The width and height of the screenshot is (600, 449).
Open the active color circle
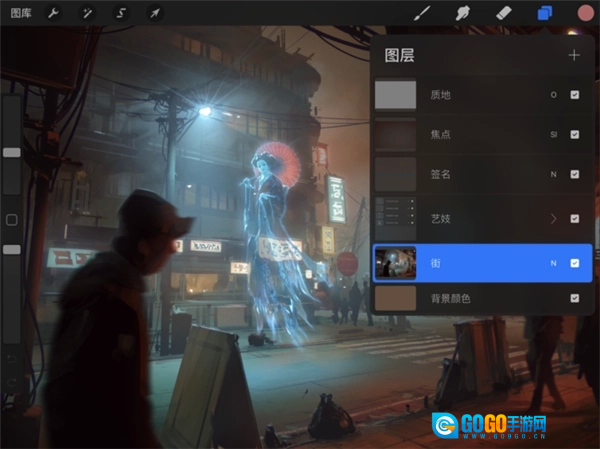pos(585,13)
